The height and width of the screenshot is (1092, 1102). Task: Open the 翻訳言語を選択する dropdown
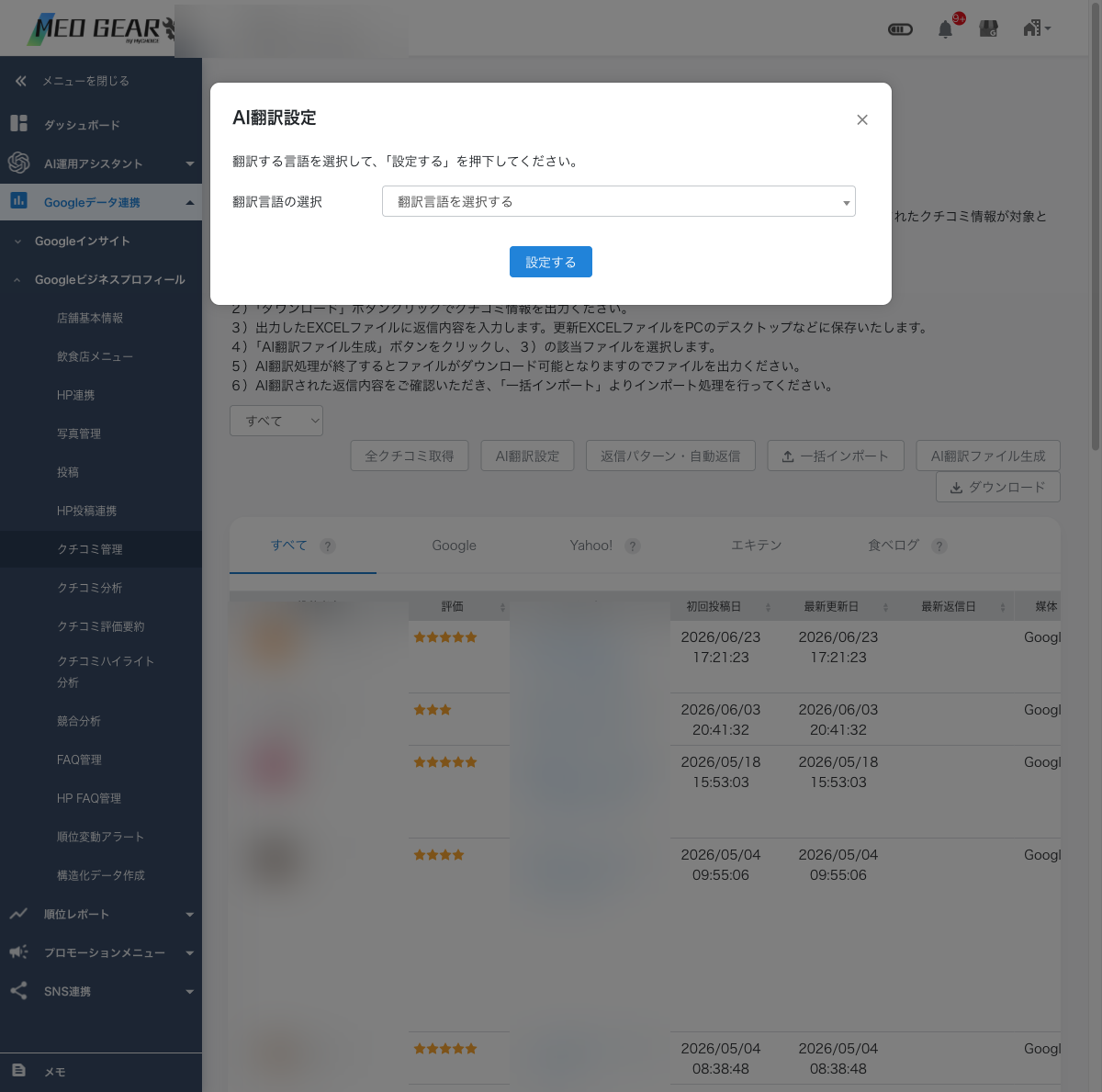click(618, 201)
